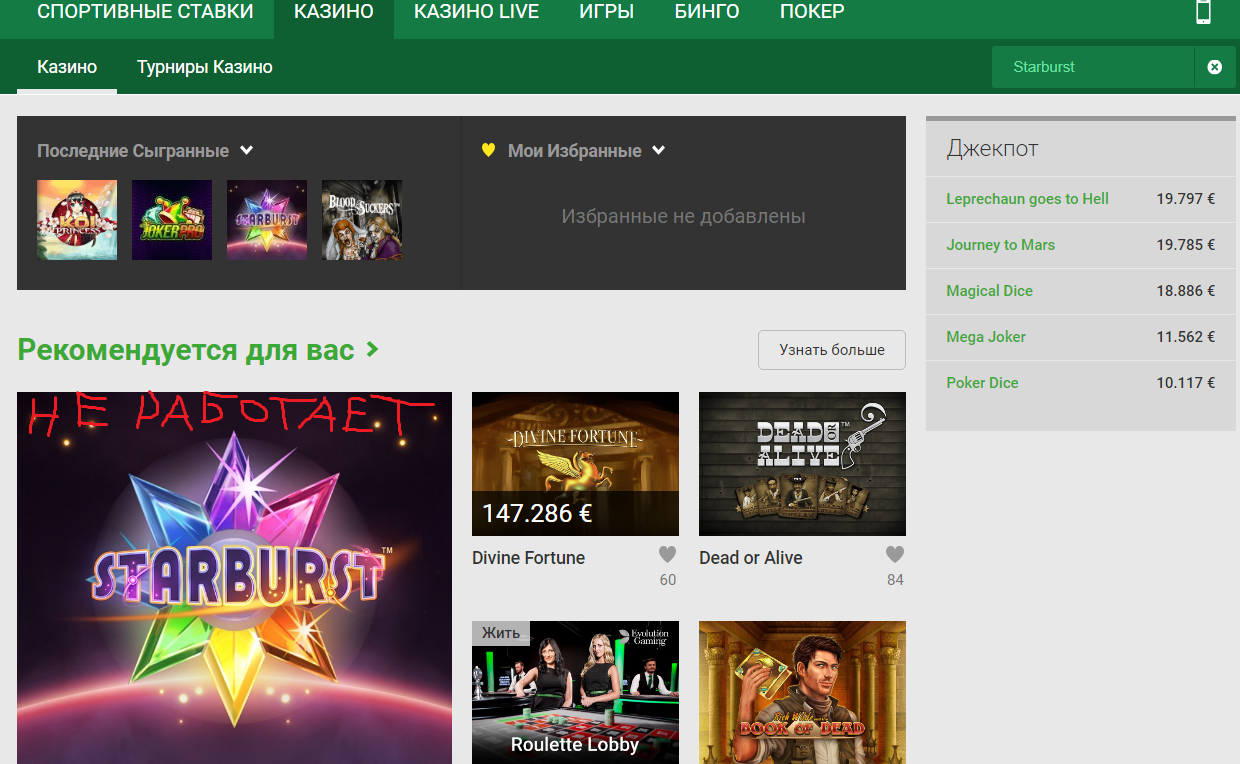Open Joker Pro from recently played games
Image resolution: width=1240 pixels, height=764 pixels.
(x=172, y=220)
